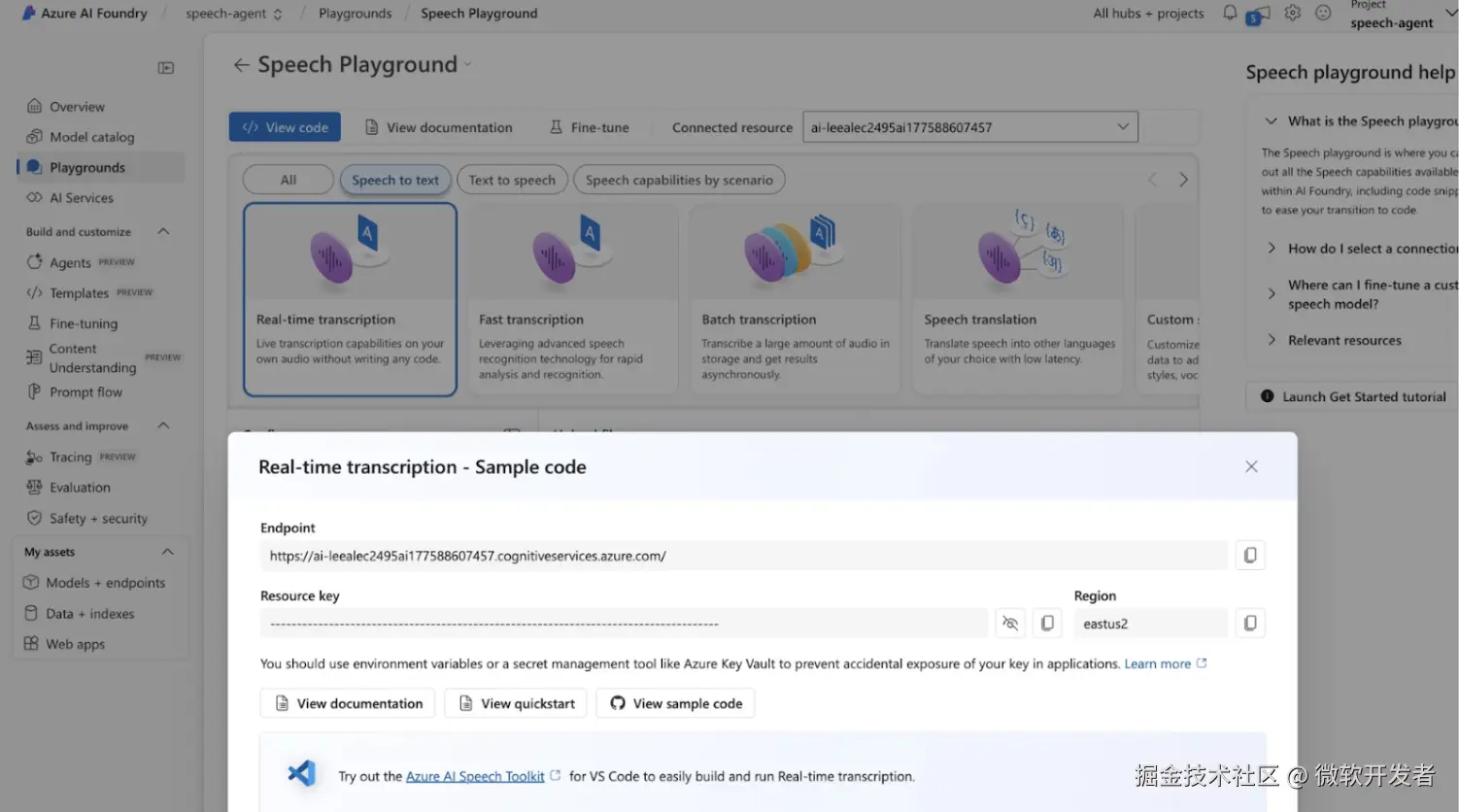Copy the resource key
The width and height of the screenshot is (1459, 812).
(x=1047, y=624)
